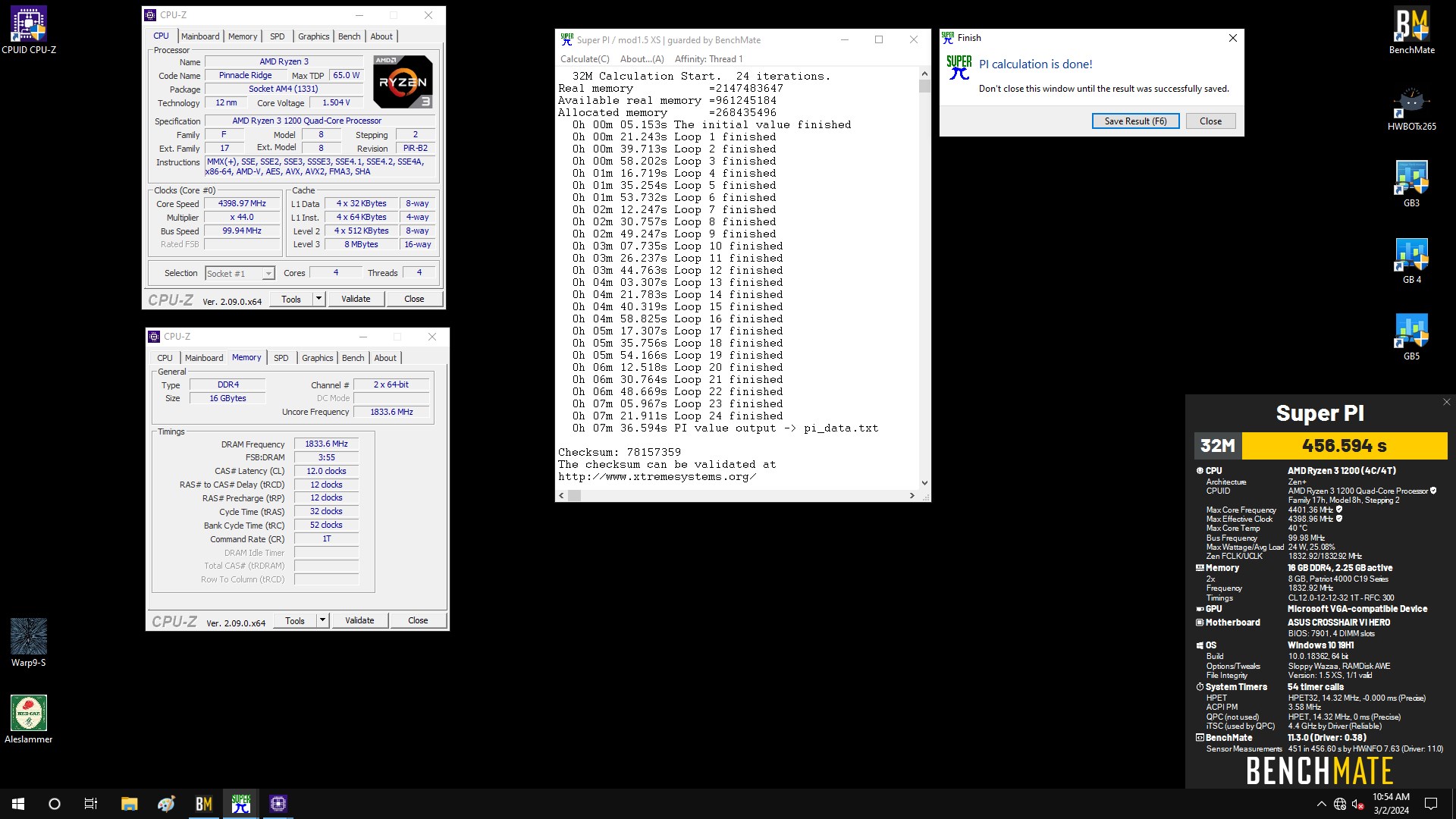Click Tools button in top CPU-Z window
The height and width of the screenshot is (819, 1456).
coord(291,299)
